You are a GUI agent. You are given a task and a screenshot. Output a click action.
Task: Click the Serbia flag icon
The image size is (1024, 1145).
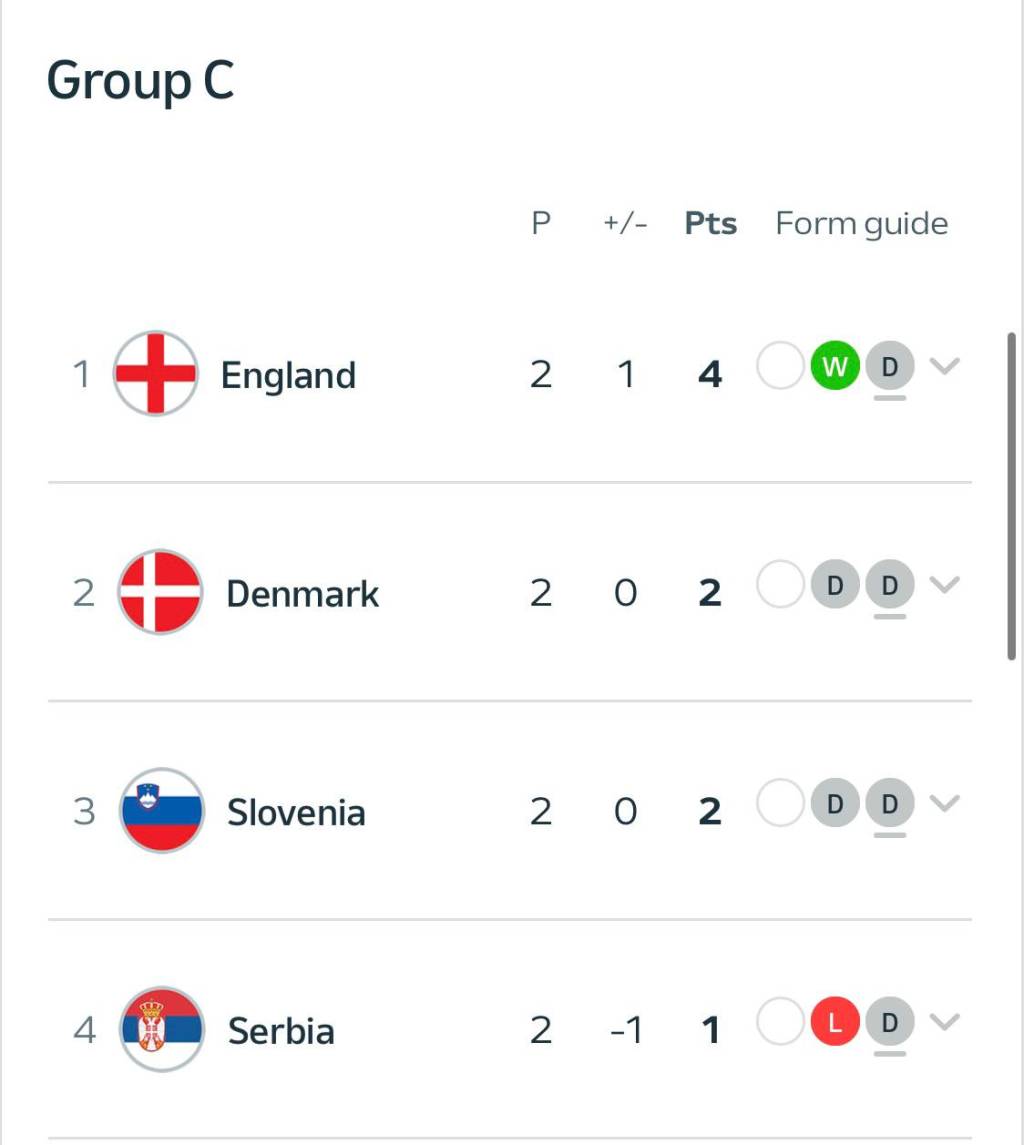161,1029
